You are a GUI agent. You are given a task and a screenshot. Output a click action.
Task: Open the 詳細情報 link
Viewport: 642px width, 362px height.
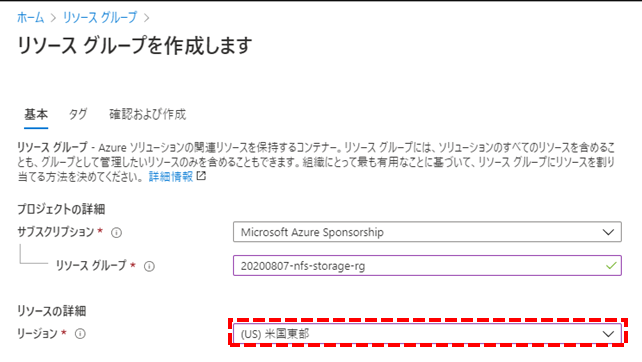[171, 176]
